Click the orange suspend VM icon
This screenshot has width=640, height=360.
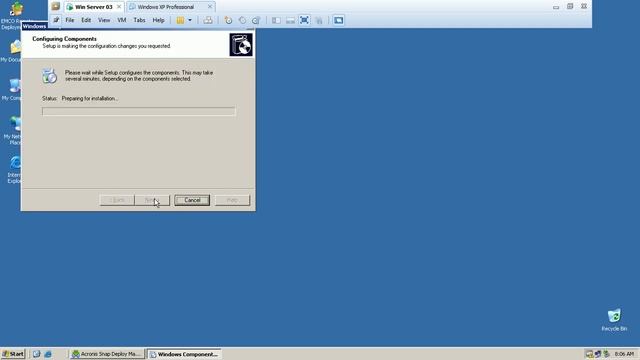180,20
